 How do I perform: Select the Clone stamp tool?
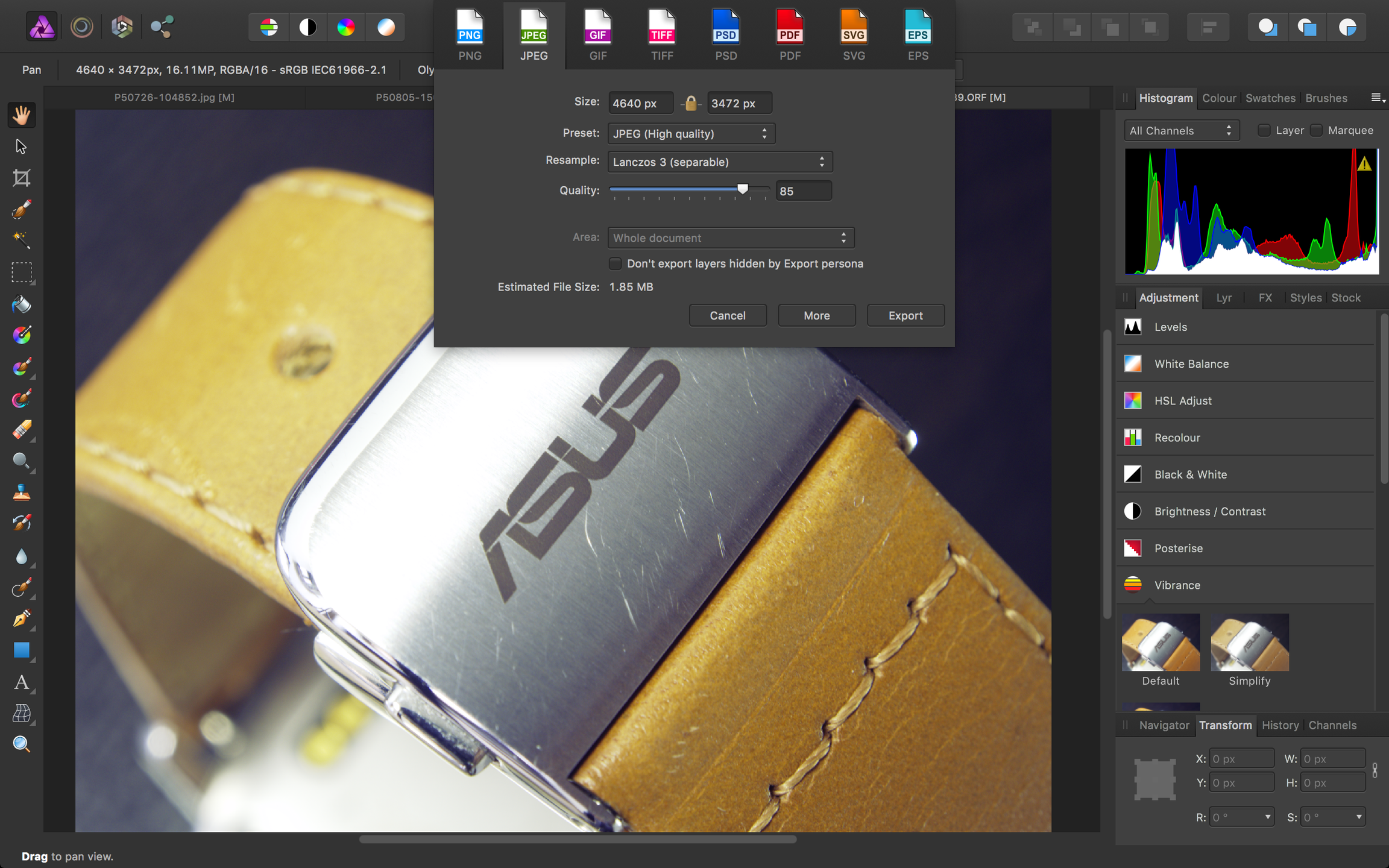(22, 492)
